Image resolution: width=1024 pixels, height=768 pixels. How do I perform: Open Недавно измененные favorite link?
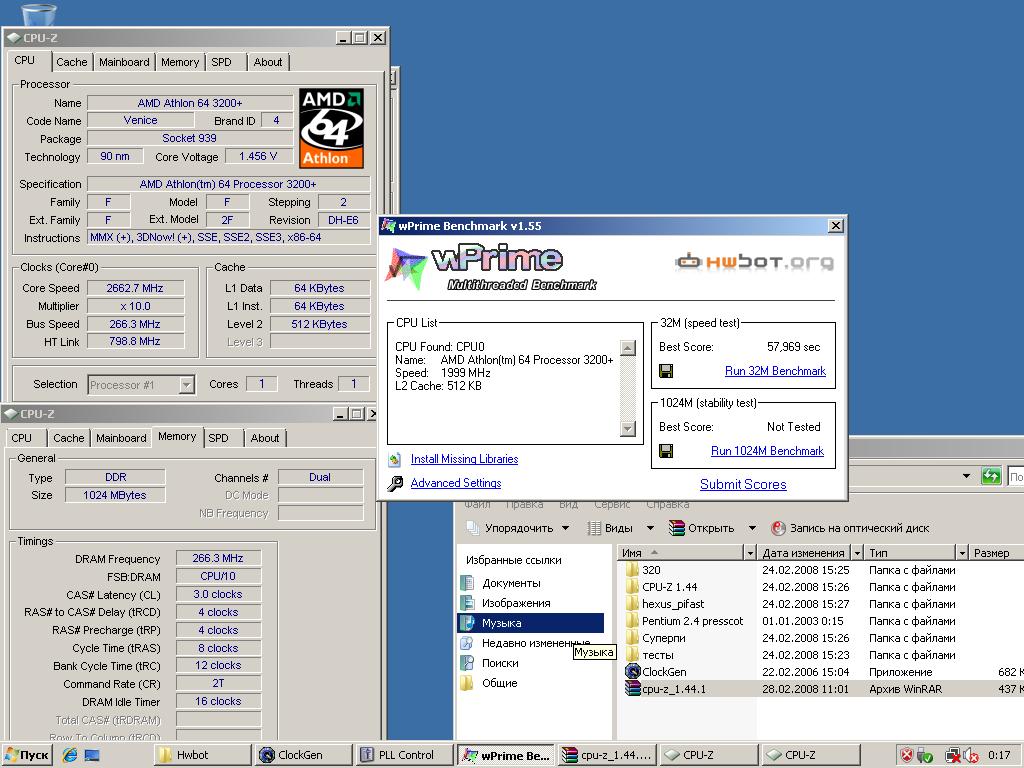click(x=536, y=643)
